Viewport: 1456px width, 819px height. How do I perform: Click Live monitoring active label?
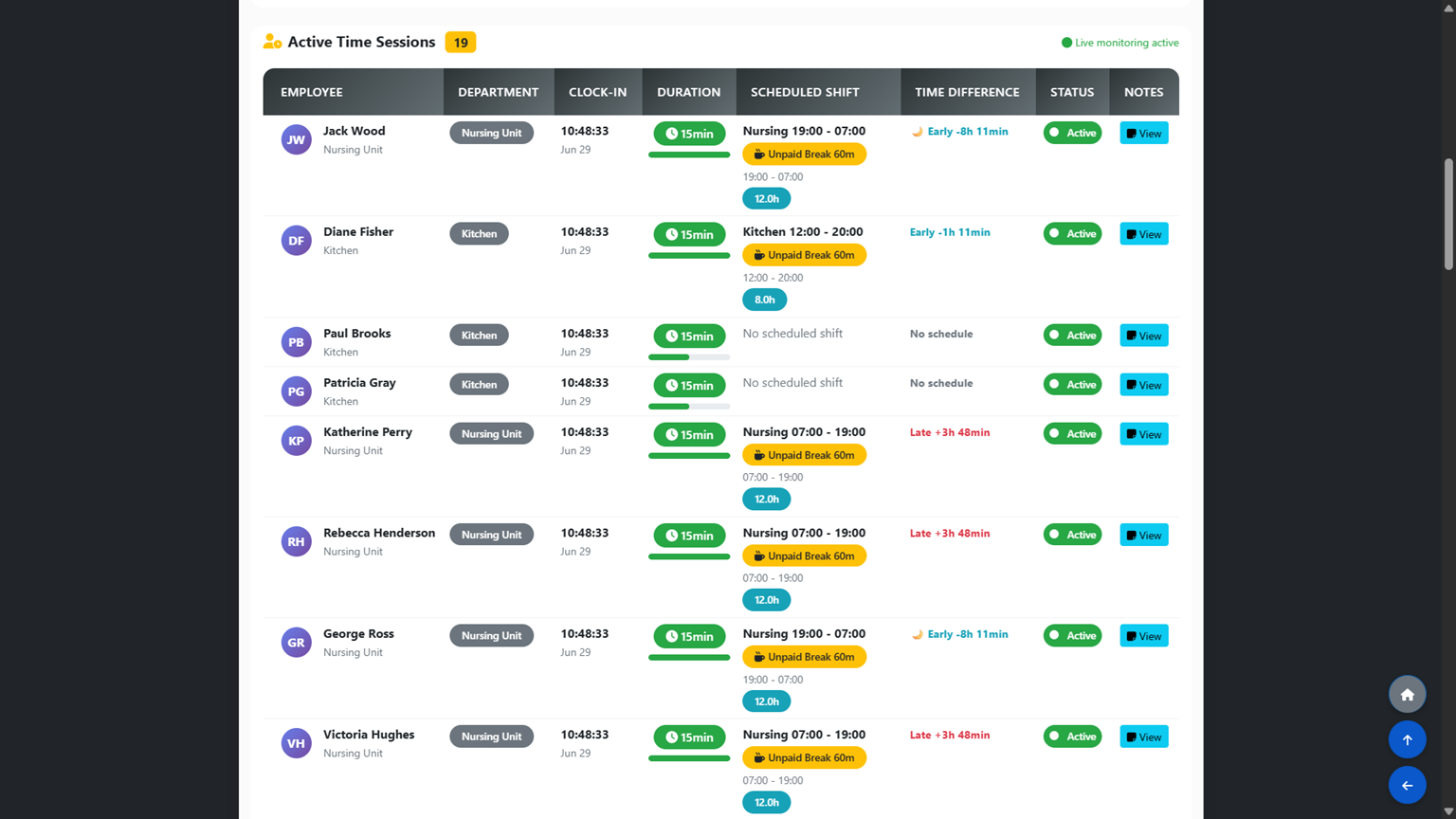tap(1127, 43)
